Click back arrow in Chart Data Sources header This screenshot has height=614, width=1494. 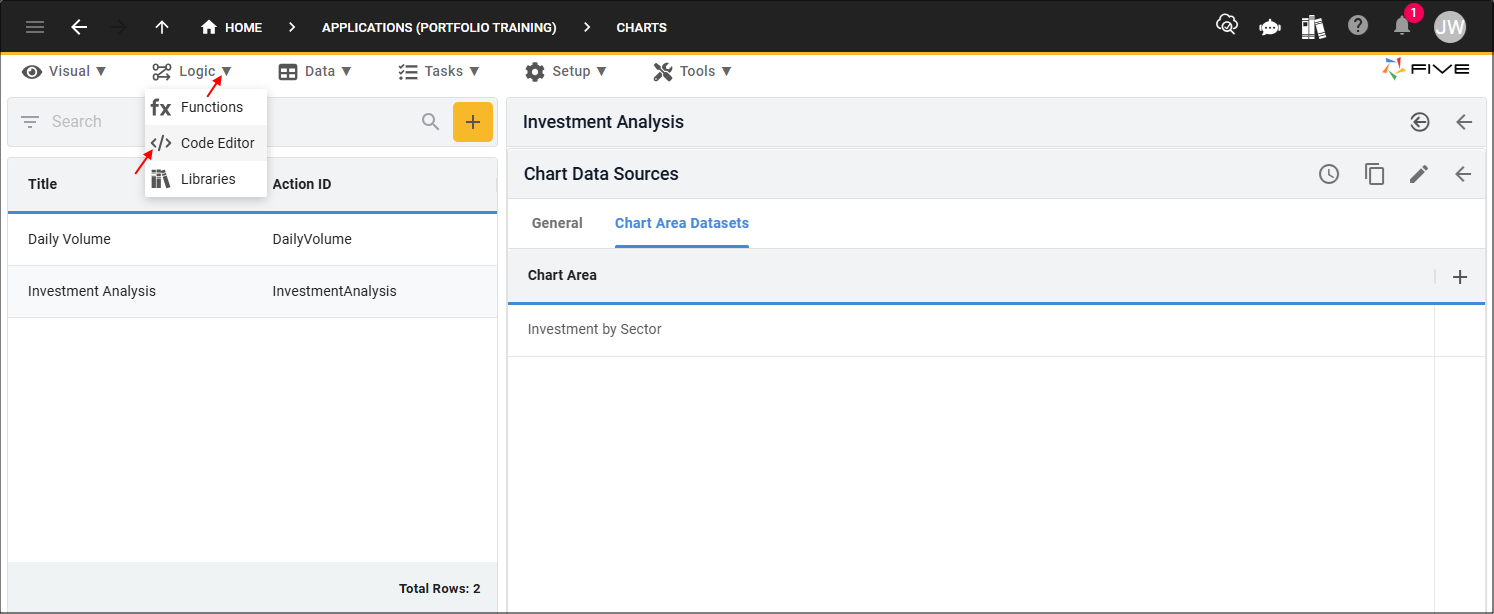coord(1463,174)
